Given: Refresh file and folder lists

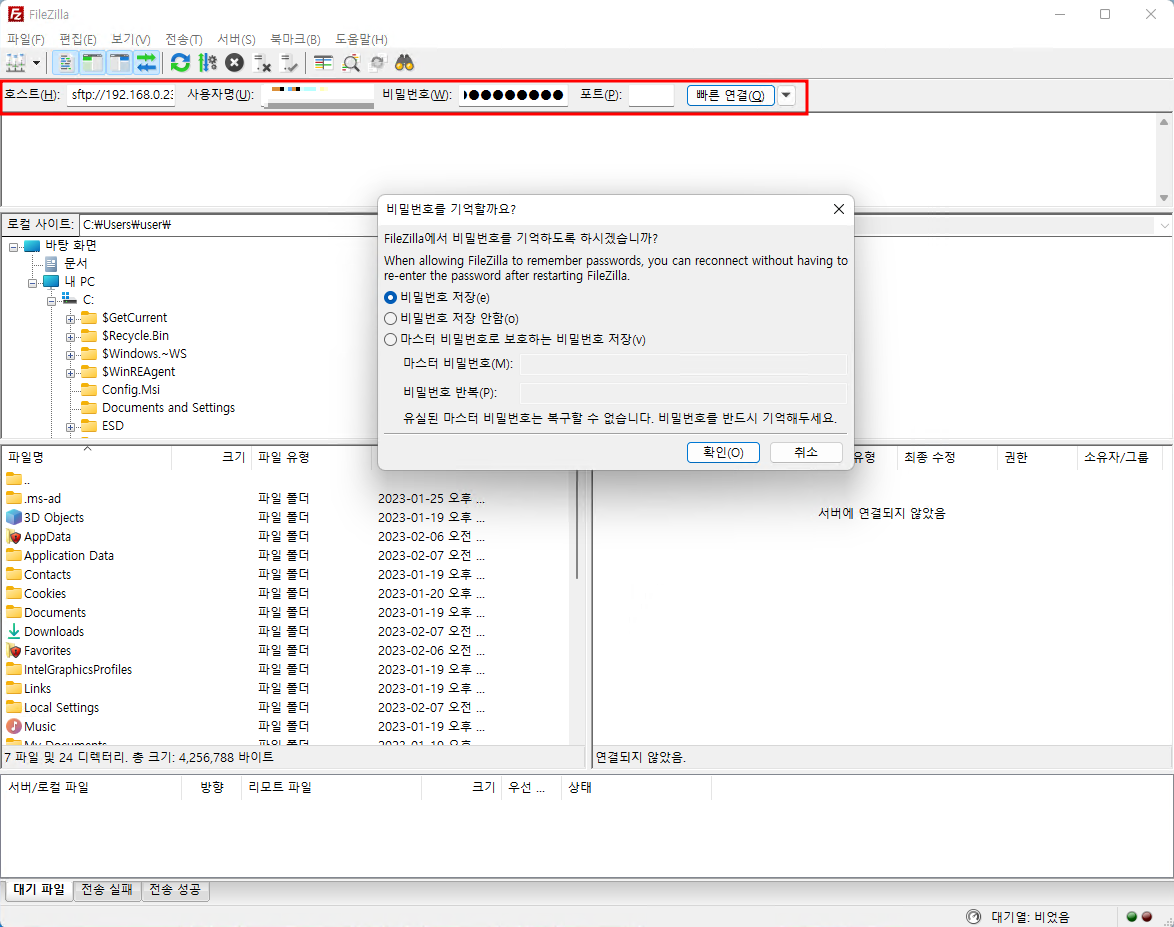Looking at the screenshot, I should coord(180,63).
